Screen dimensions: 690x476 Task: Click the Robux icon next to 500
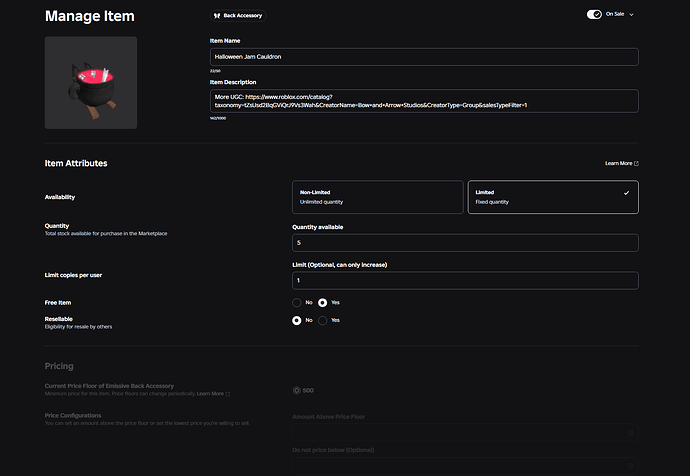[x=297, y=390]
